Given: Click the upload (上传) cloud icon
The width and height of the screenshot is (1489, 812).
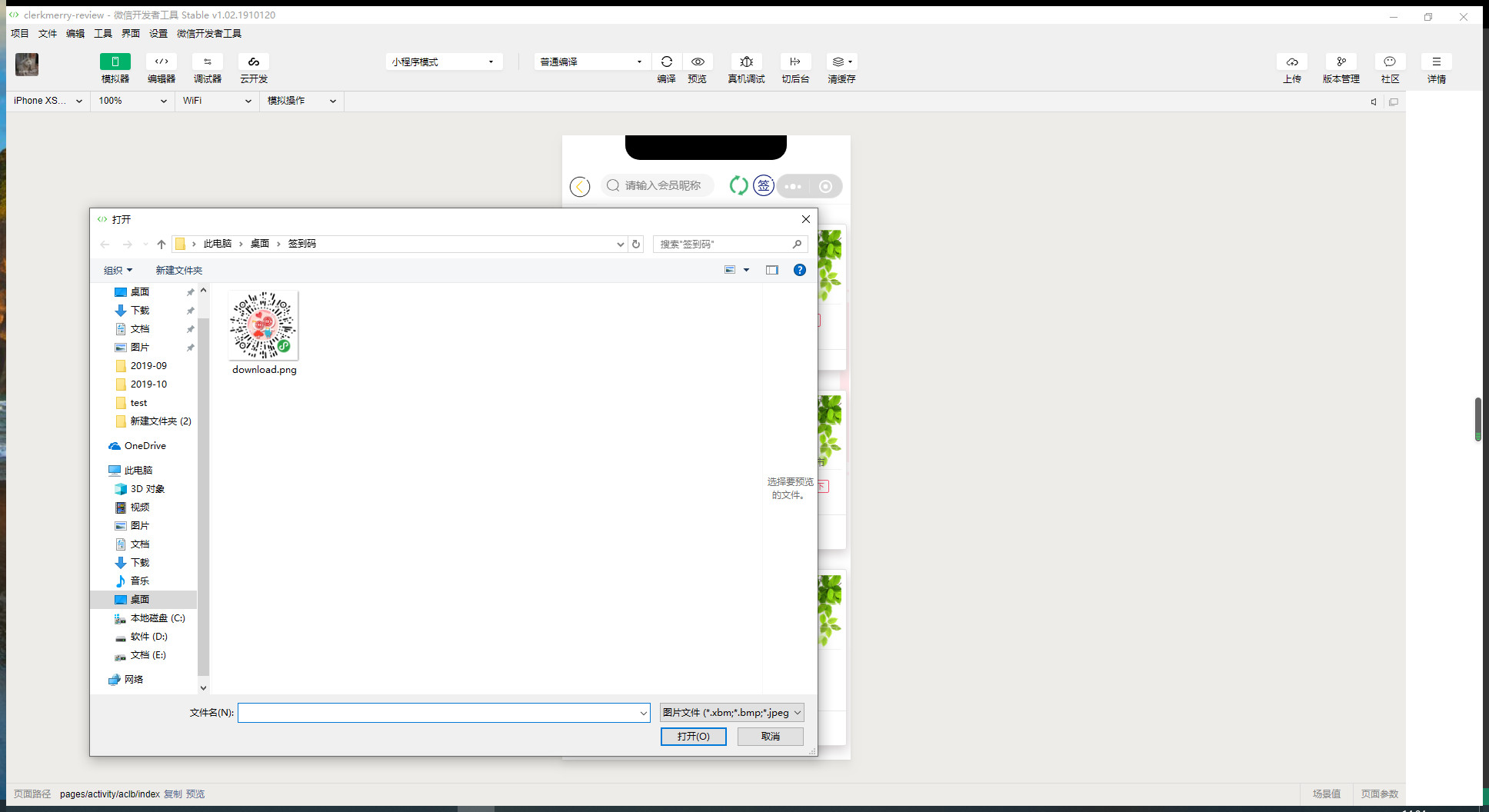Looking at the screenshot, I should 1292,62.
